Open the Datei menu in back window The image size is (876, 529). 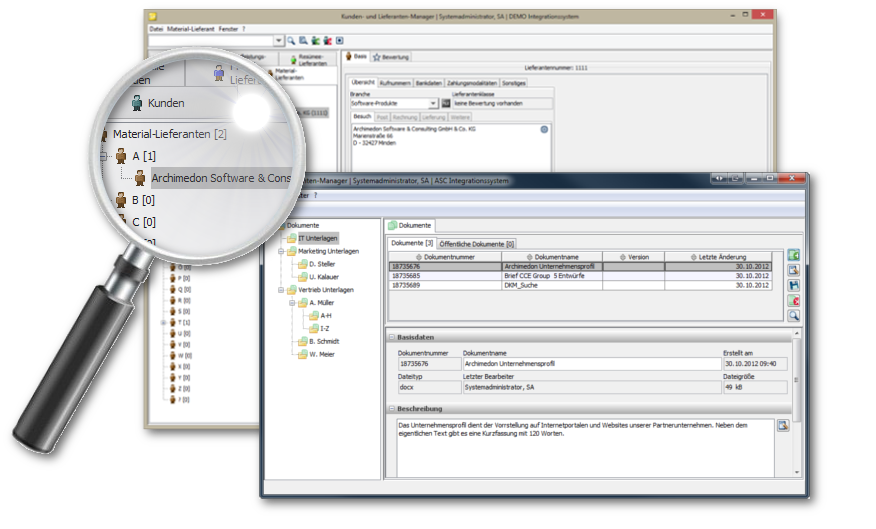pyautogui.click(x=156, y=28)
